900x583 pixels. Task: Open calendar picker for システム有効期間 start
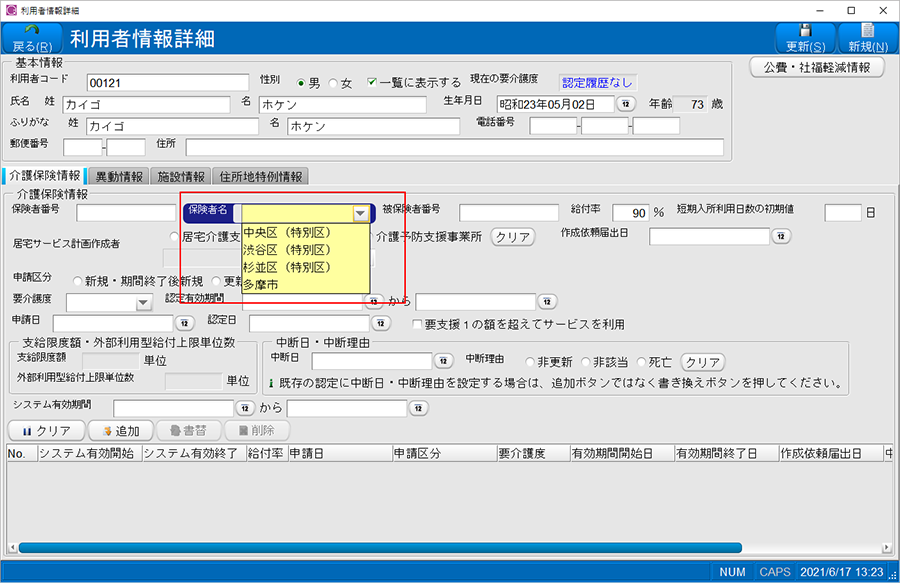pos(245,408)
